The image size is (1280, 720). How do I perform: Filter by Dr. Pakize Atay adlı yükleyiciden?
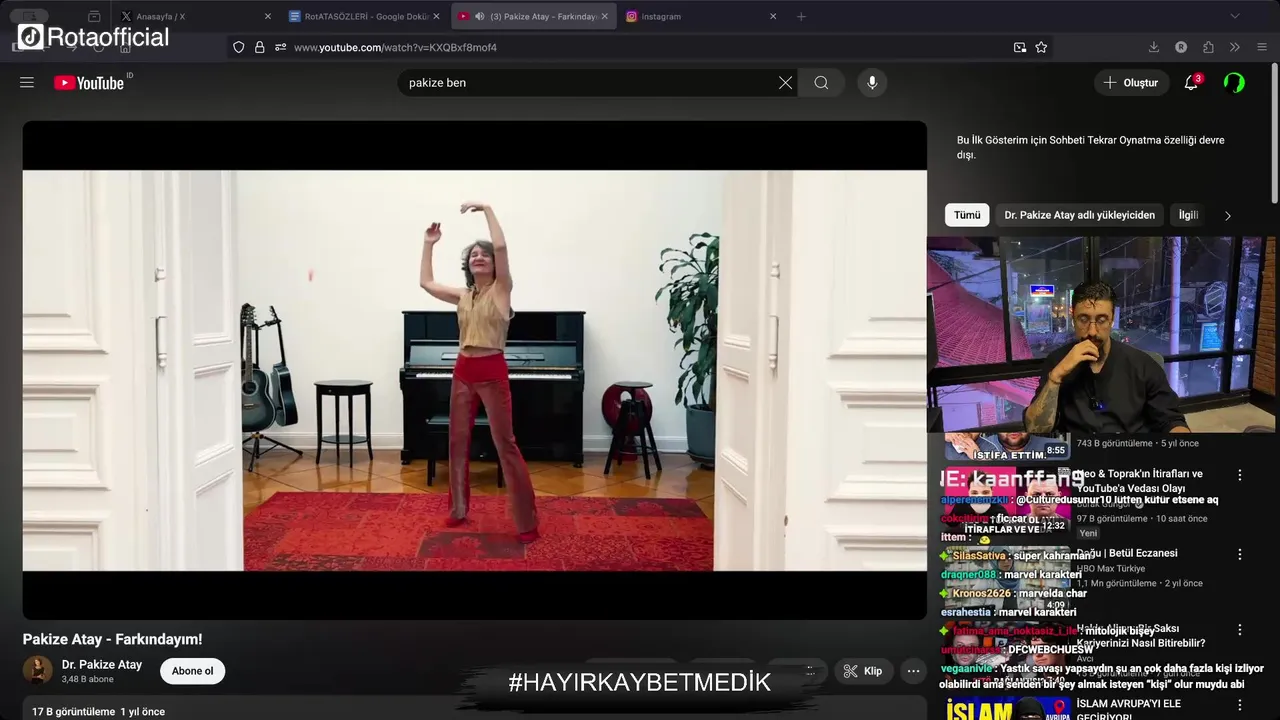(x=1079, y=215)
